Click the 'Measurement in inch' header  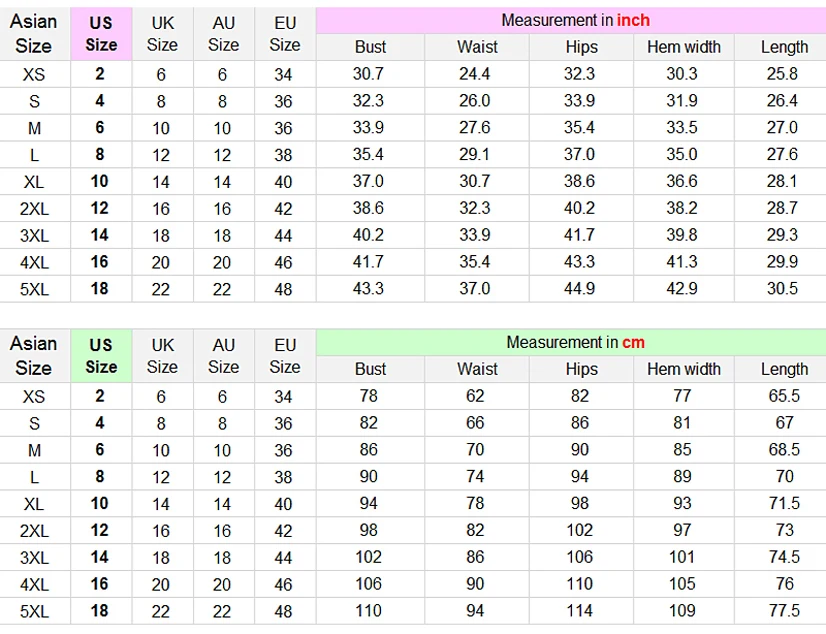(574, 20)
